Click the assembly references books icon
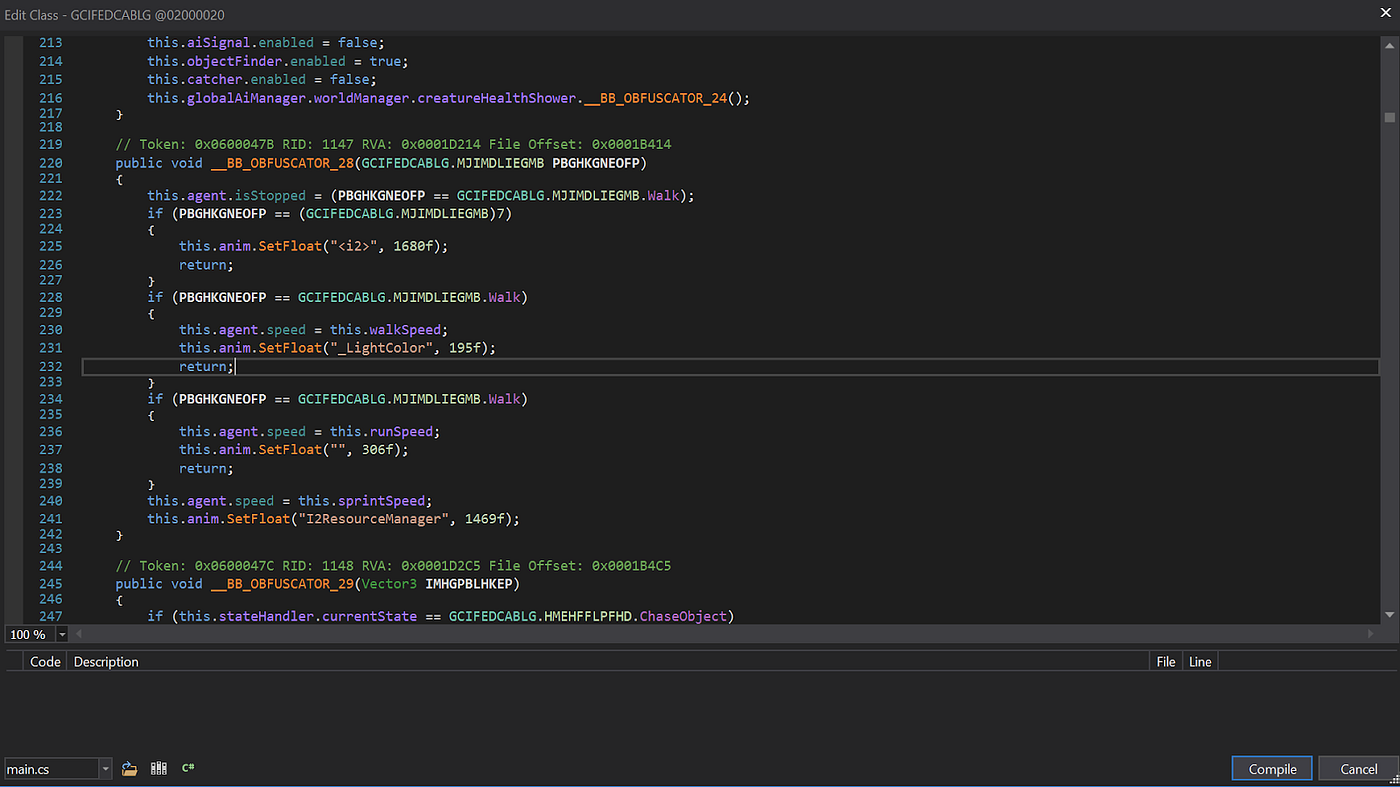1400x787 pixels. pyautogui.click(x=158, y=768)
